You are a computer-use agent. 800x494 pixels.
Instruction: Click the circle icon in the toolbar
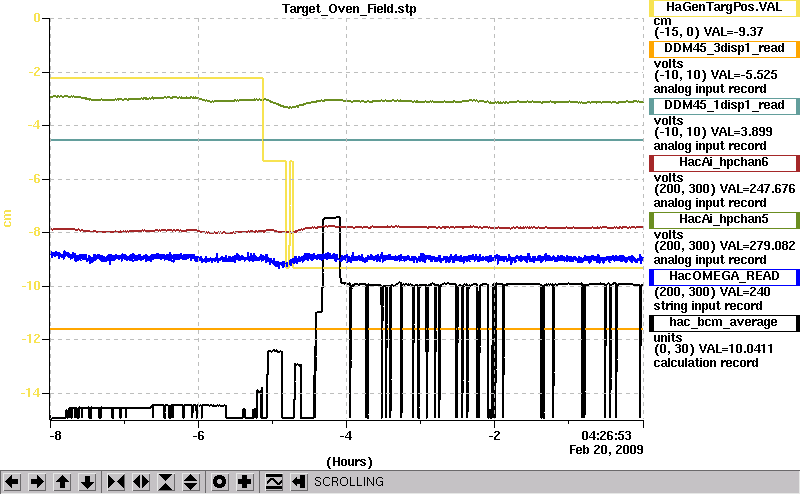pyautogui.click(x=220, y=482)
